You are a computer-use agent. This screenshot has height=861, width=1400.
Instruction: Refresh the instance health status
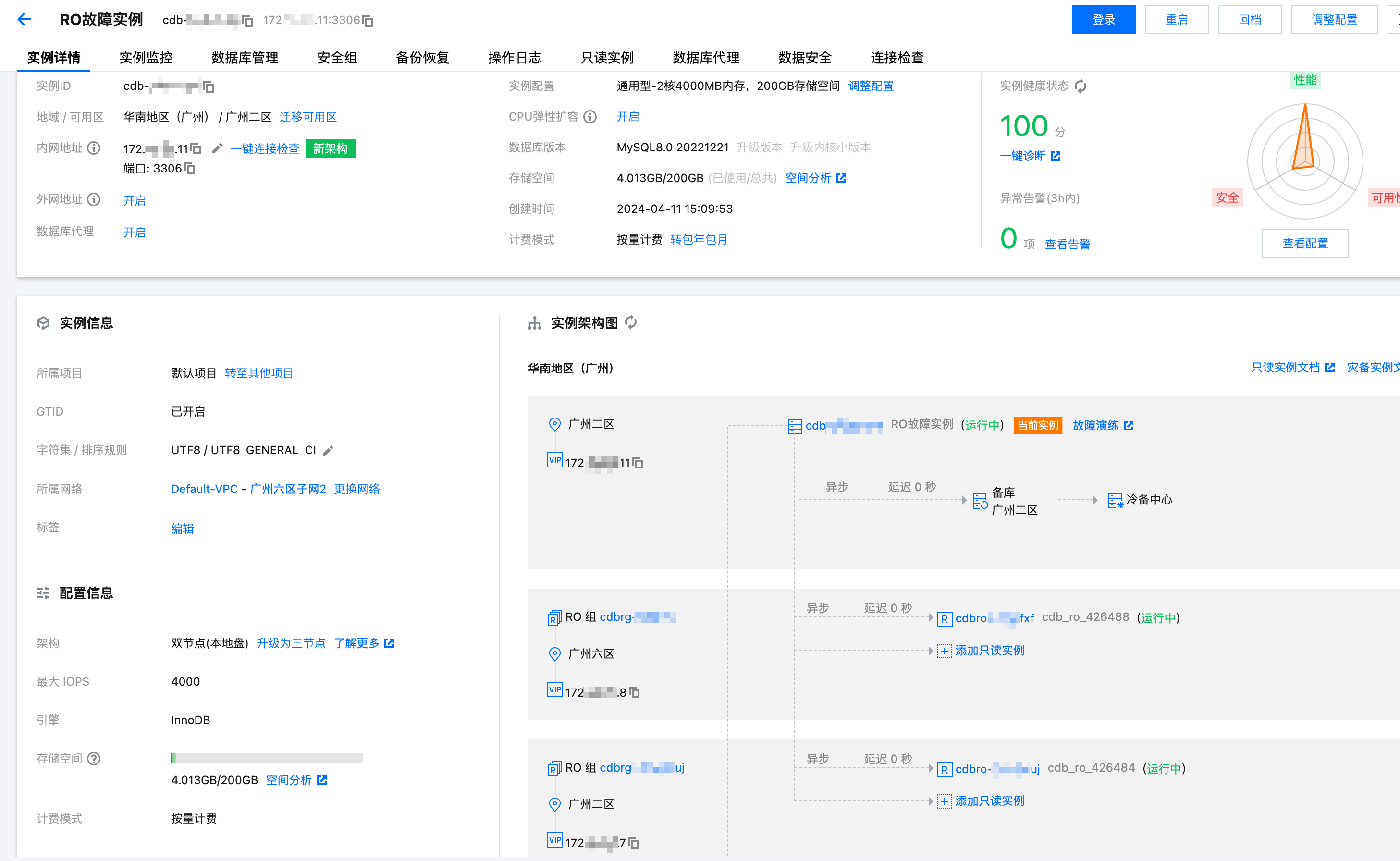pyautogui.click(x=1080, y=86)
